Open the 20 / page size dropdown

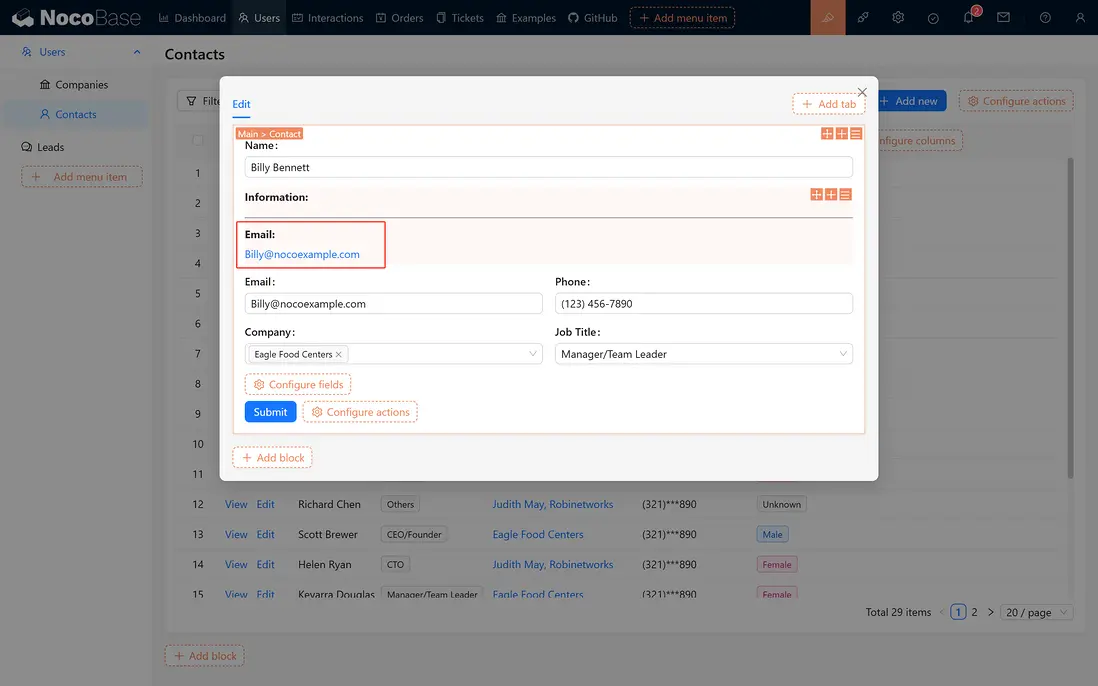[1036, 612]
